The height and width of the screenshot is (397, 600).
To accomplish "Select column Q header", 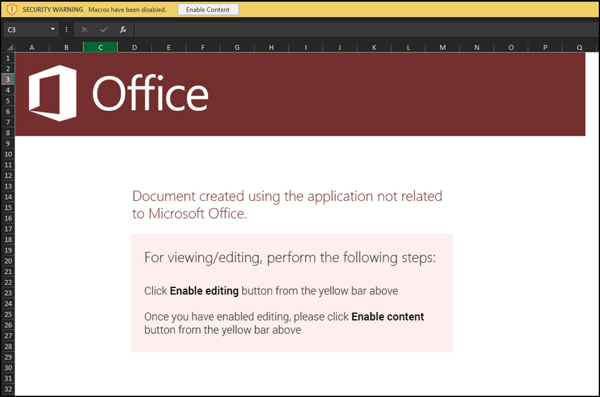I will pos(579,47).
